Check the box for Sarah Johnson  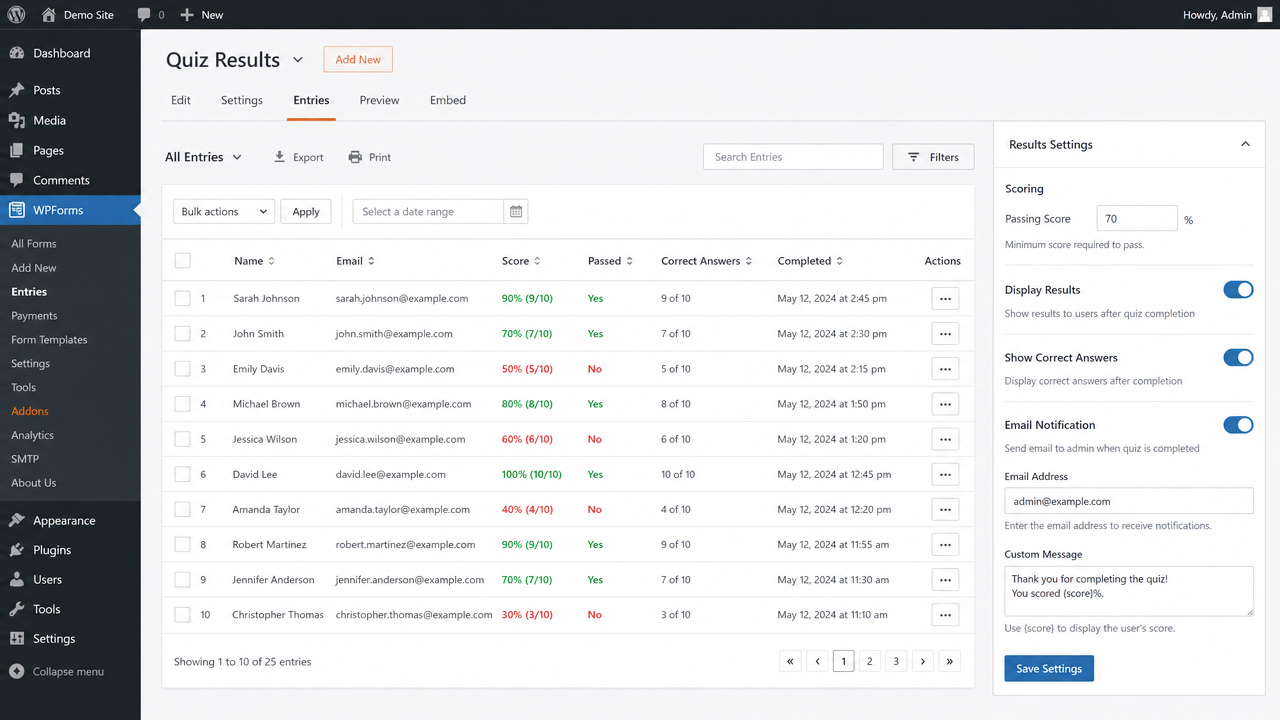tap(182, 298)
